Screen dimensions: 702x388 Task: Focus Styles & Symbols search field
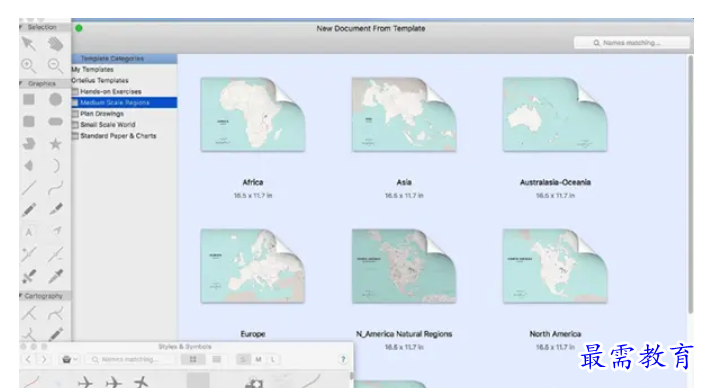click(x=131, y=359)
